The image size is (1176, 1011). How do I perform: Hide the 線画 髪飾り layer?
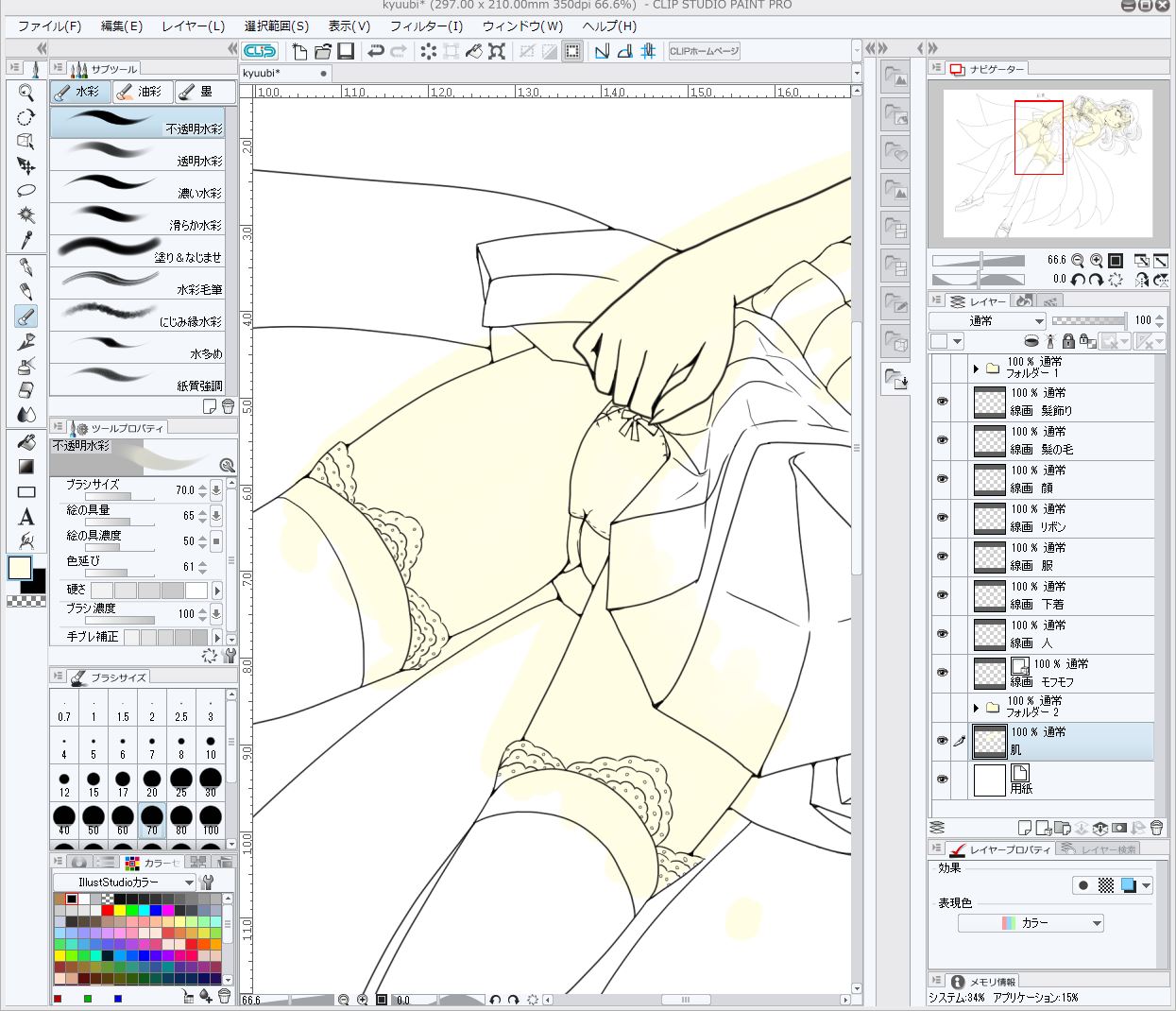(942, 402)
